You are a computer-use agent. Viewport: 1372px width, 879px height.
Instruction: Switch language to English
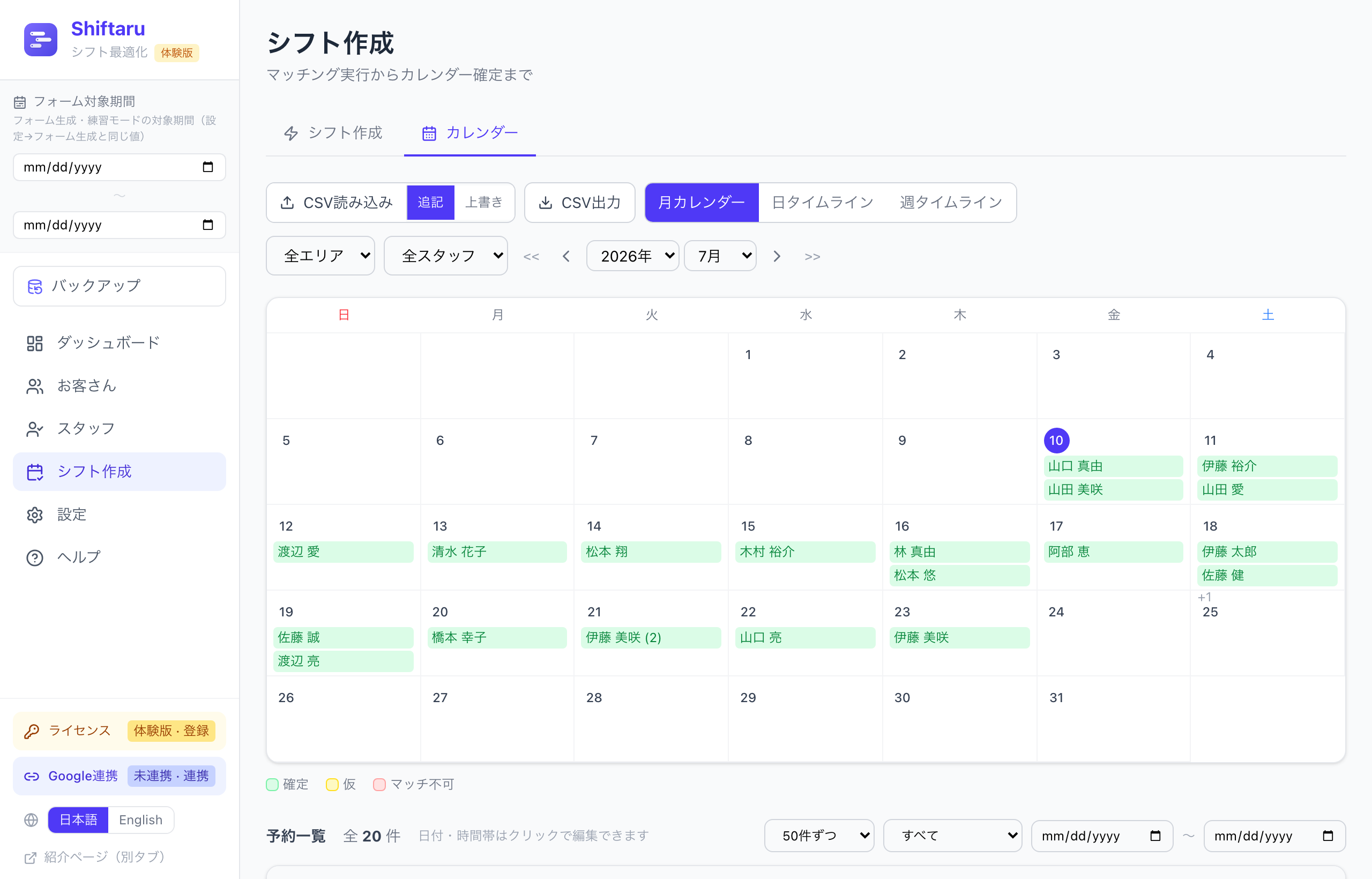140,820
